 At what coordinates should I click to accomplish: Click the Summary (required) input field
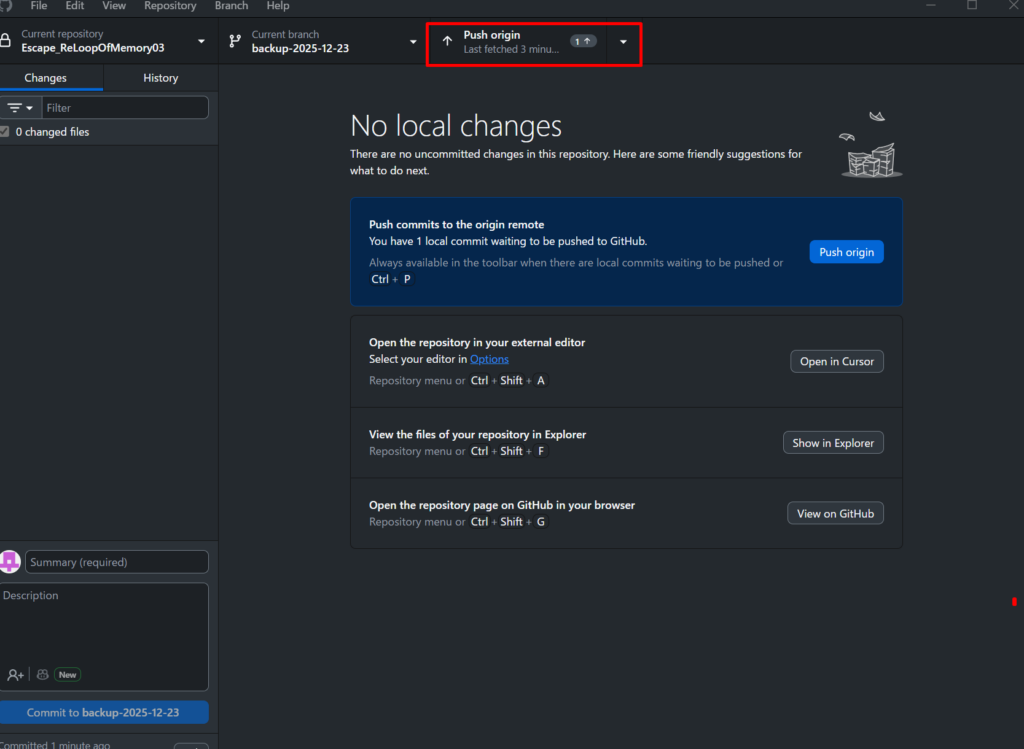click(x=117, y=562)
